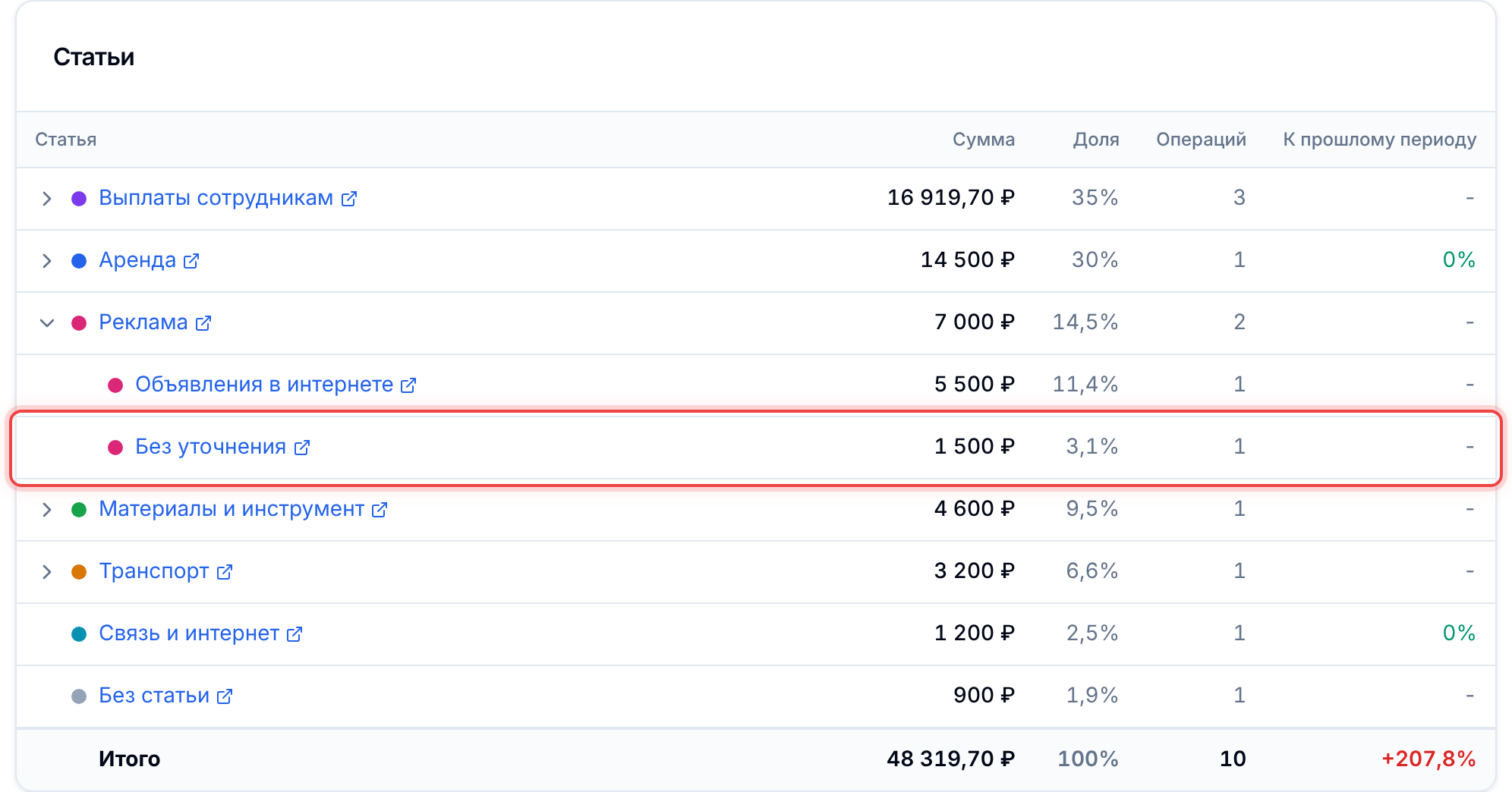The height and width of the screenshot is (792, 1512).
Task: Open the Связь и интернет link
Action: (x=189, y=633)
